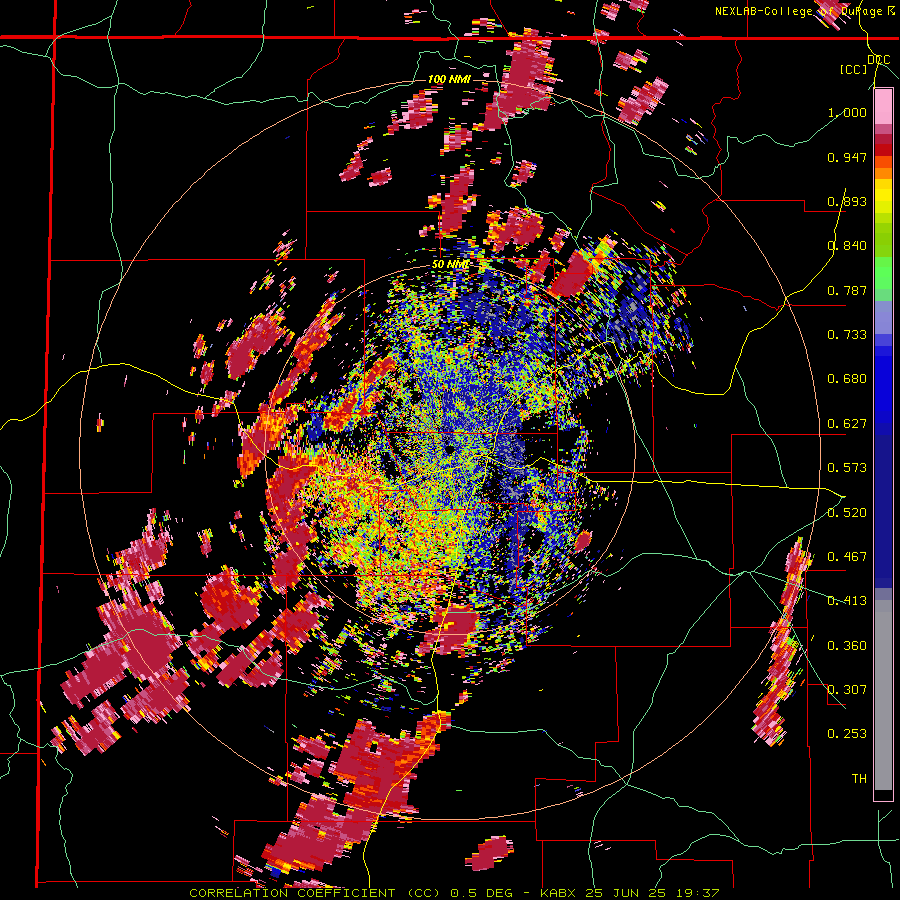Click the 0.307 legend value
This screenshot has height=900, width=900.
click(x=847, y=690)
